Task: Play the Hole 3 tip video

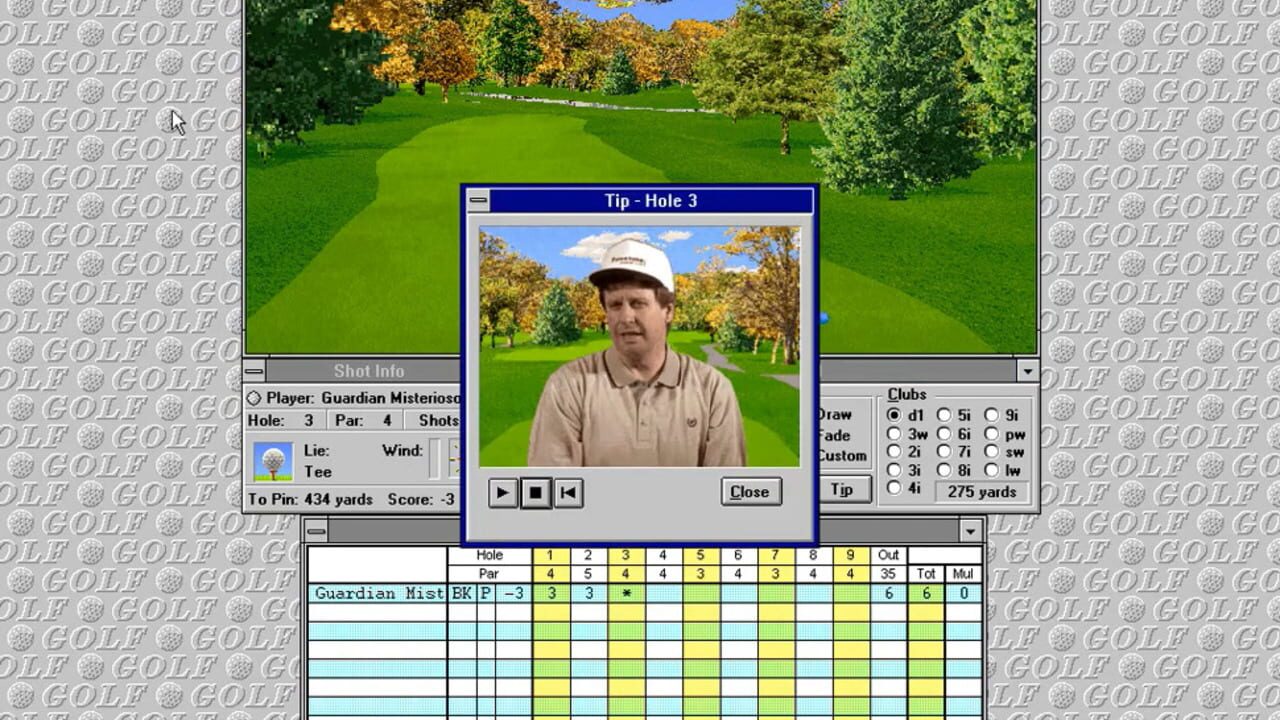Action: click(502, 492)
